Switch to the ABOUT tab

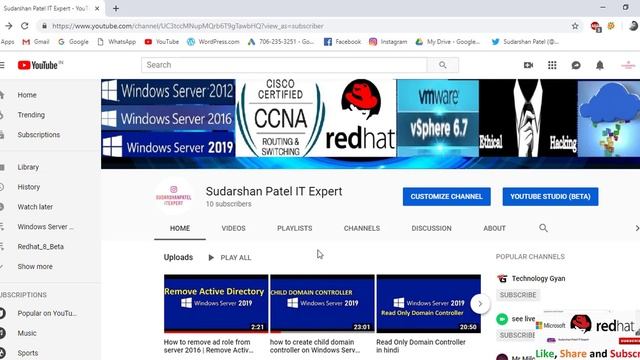pos(494,228)
